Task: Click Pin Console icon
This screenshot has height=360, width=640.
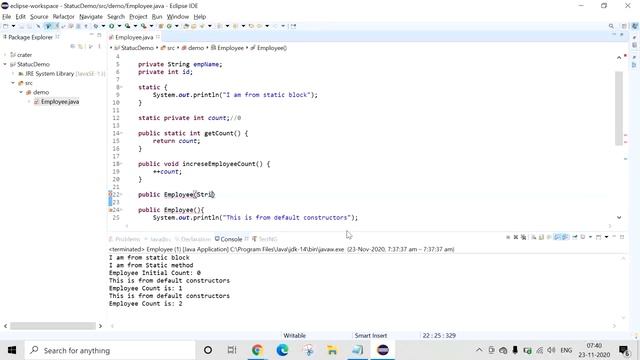Action: (x=575, y=237)
